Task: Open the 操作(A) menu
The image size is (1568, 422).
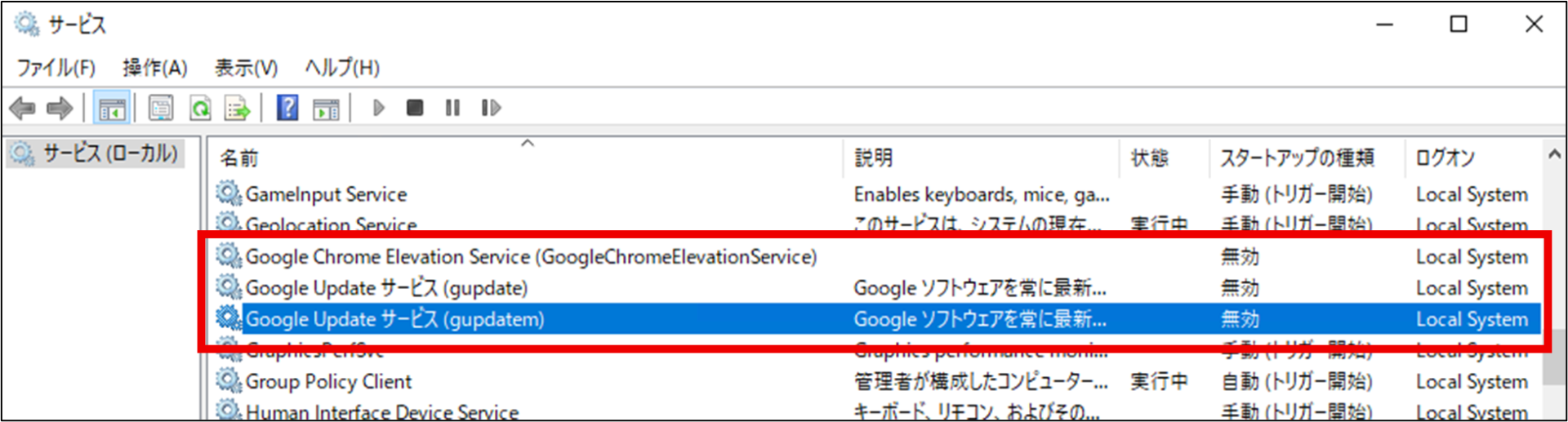Action: (x=155, y=68)
